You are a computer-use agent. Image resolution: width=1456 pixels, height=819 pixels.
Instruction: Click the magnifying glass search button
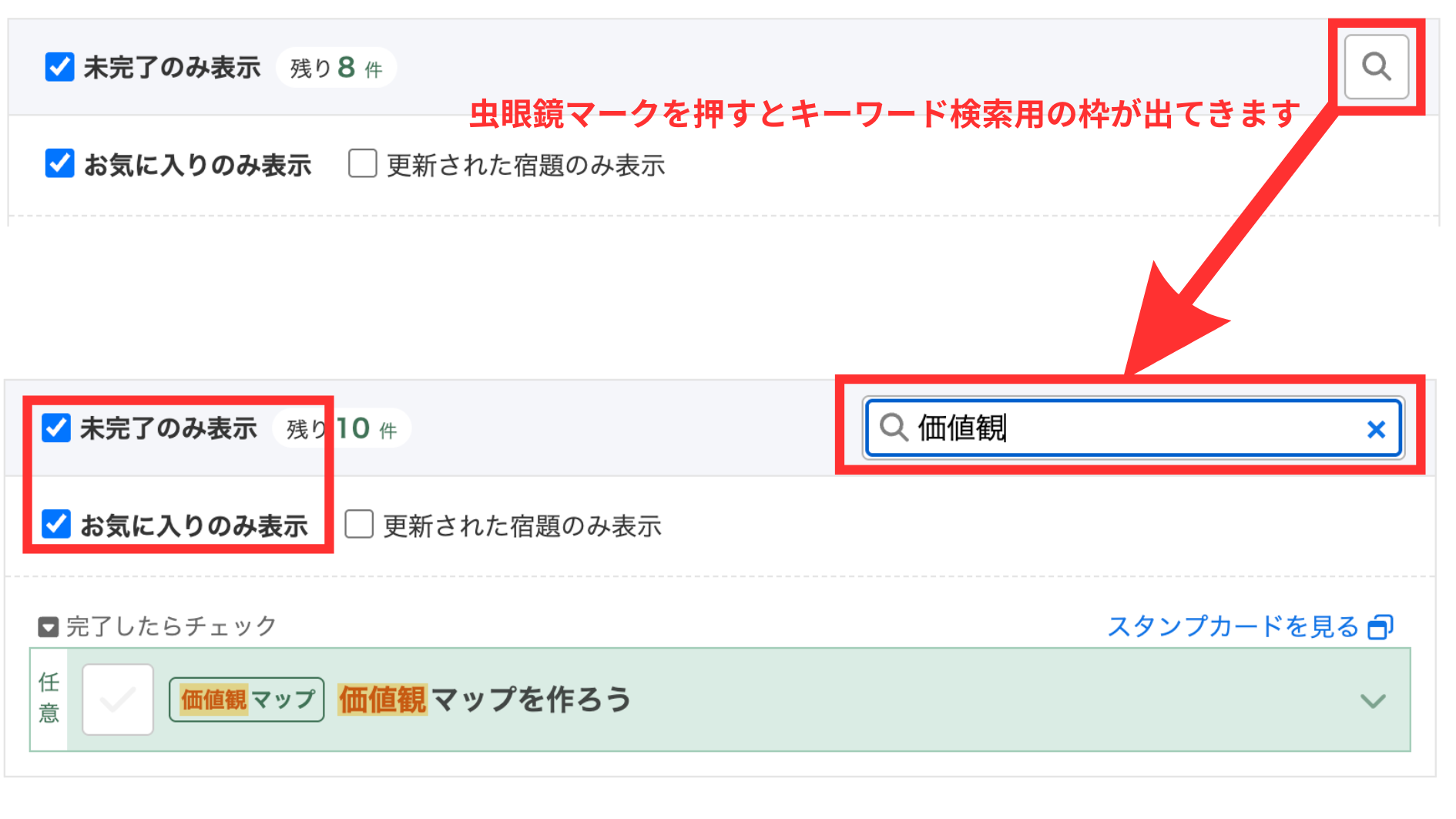point(1376,67)
